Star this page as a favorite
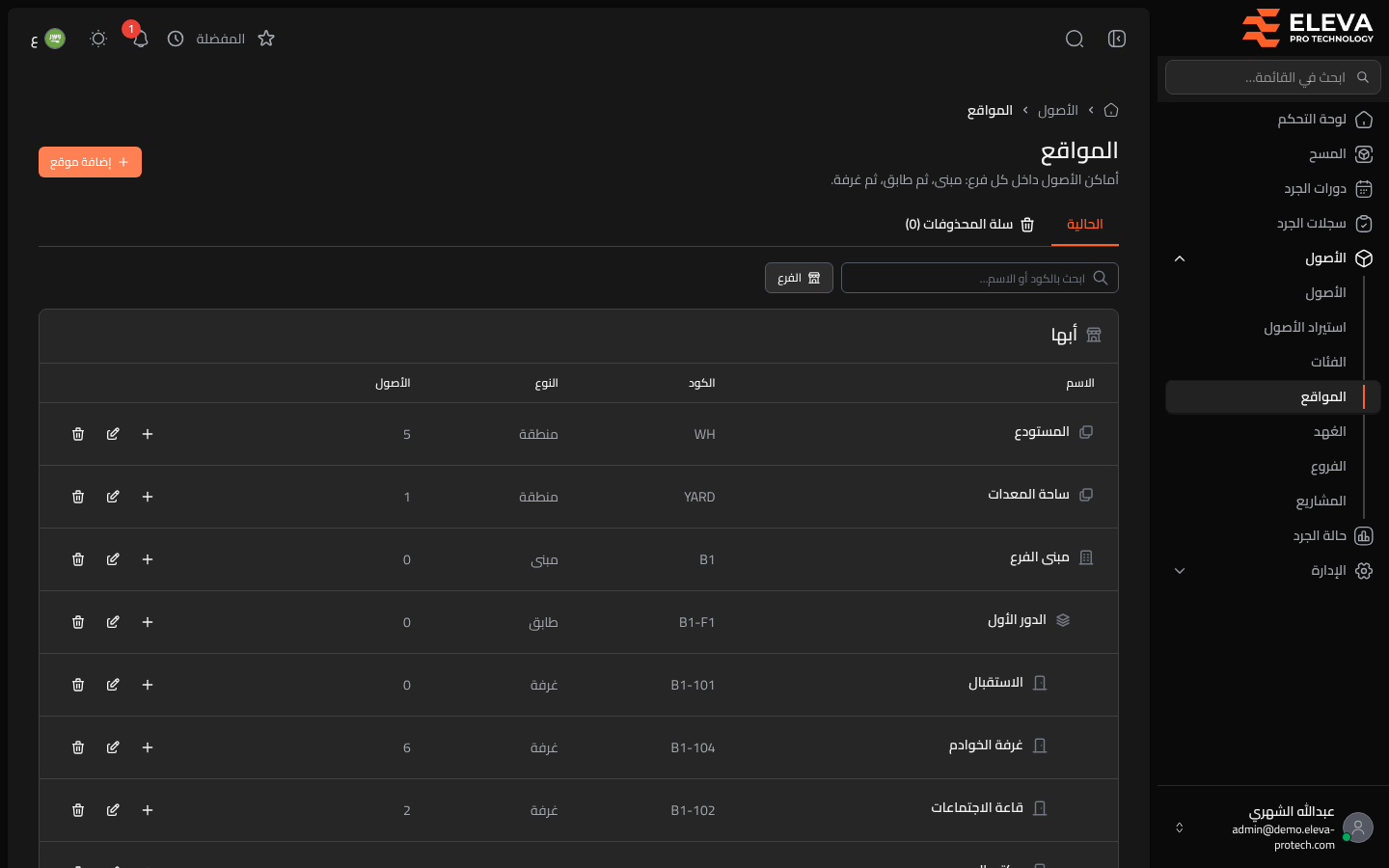The height and width of the screenshot is (868, 1389). coord(266,39)
